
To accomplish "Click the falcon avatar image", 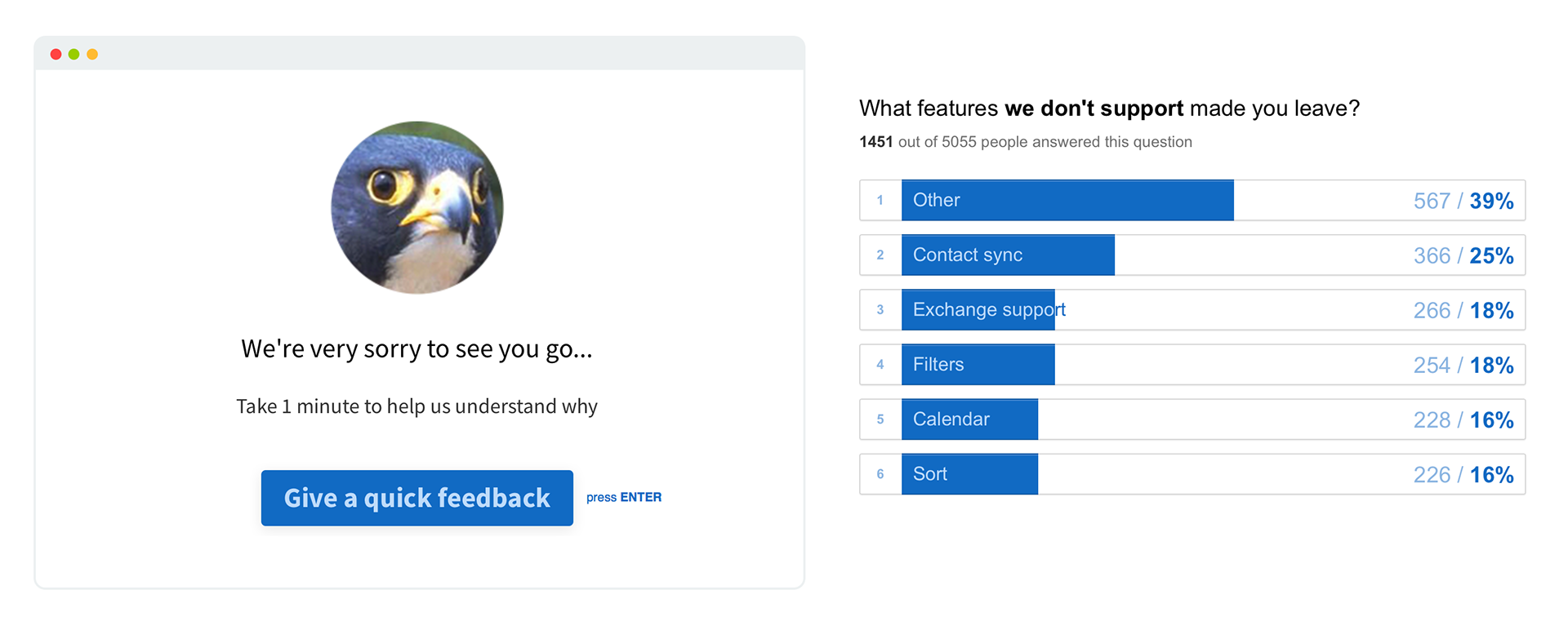I will coord(417,207).
